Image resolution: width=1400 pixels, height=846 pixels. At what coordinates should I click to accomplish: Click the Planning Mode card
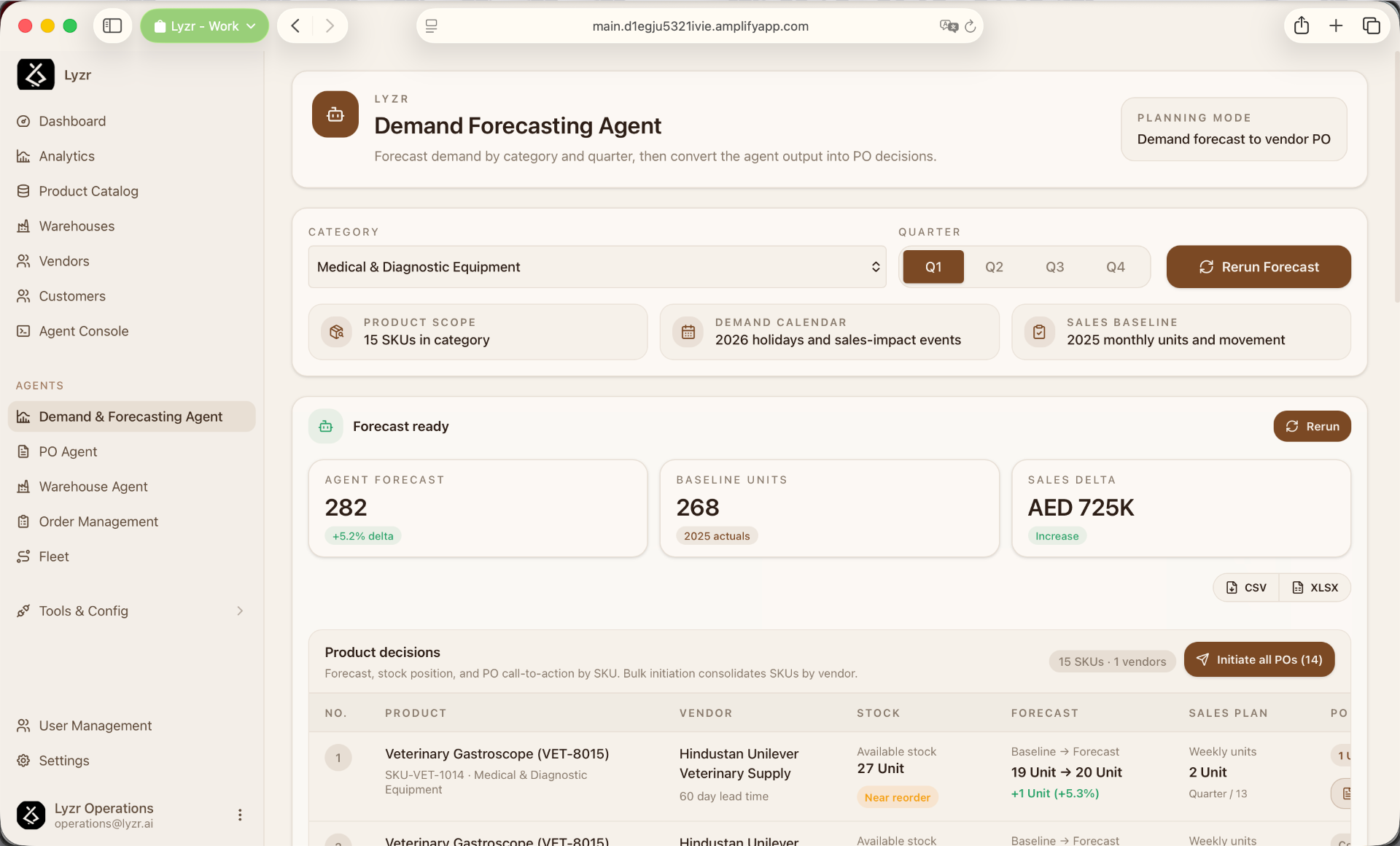click(x=1234, y=129)
